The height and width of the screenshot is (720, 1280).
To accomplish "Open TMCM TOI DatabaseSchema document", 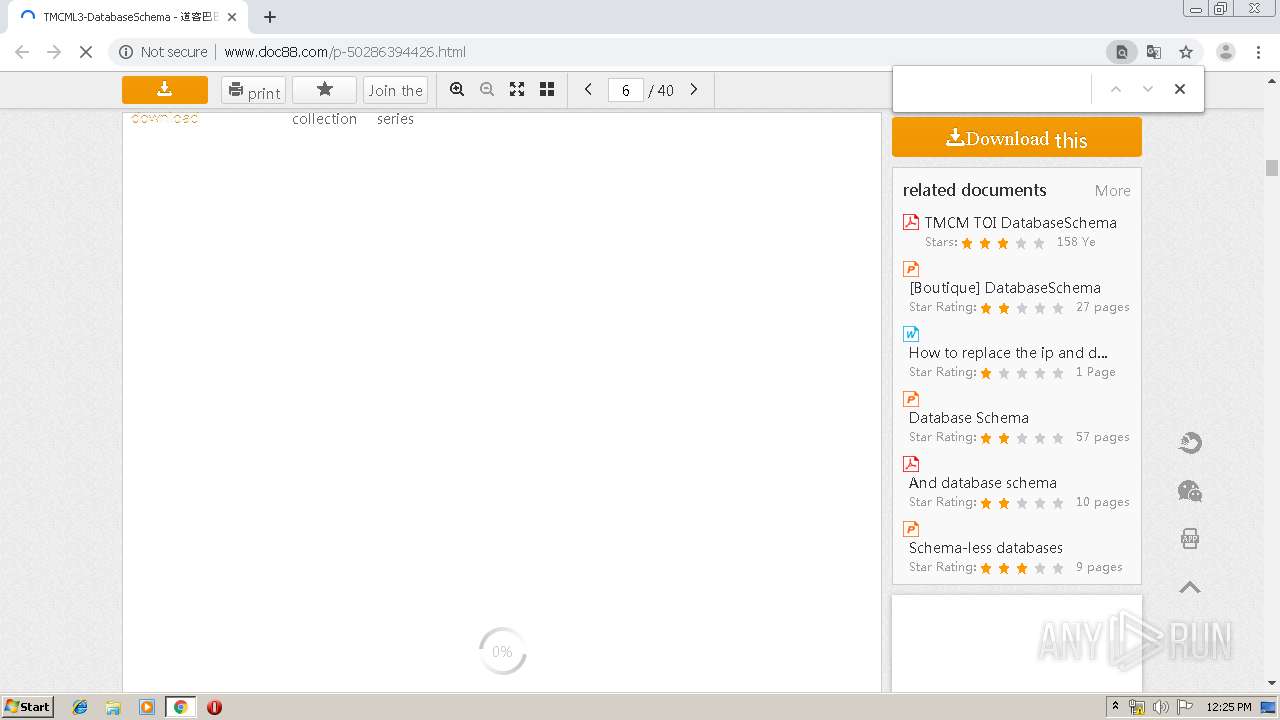I will tap(1020, 223).
